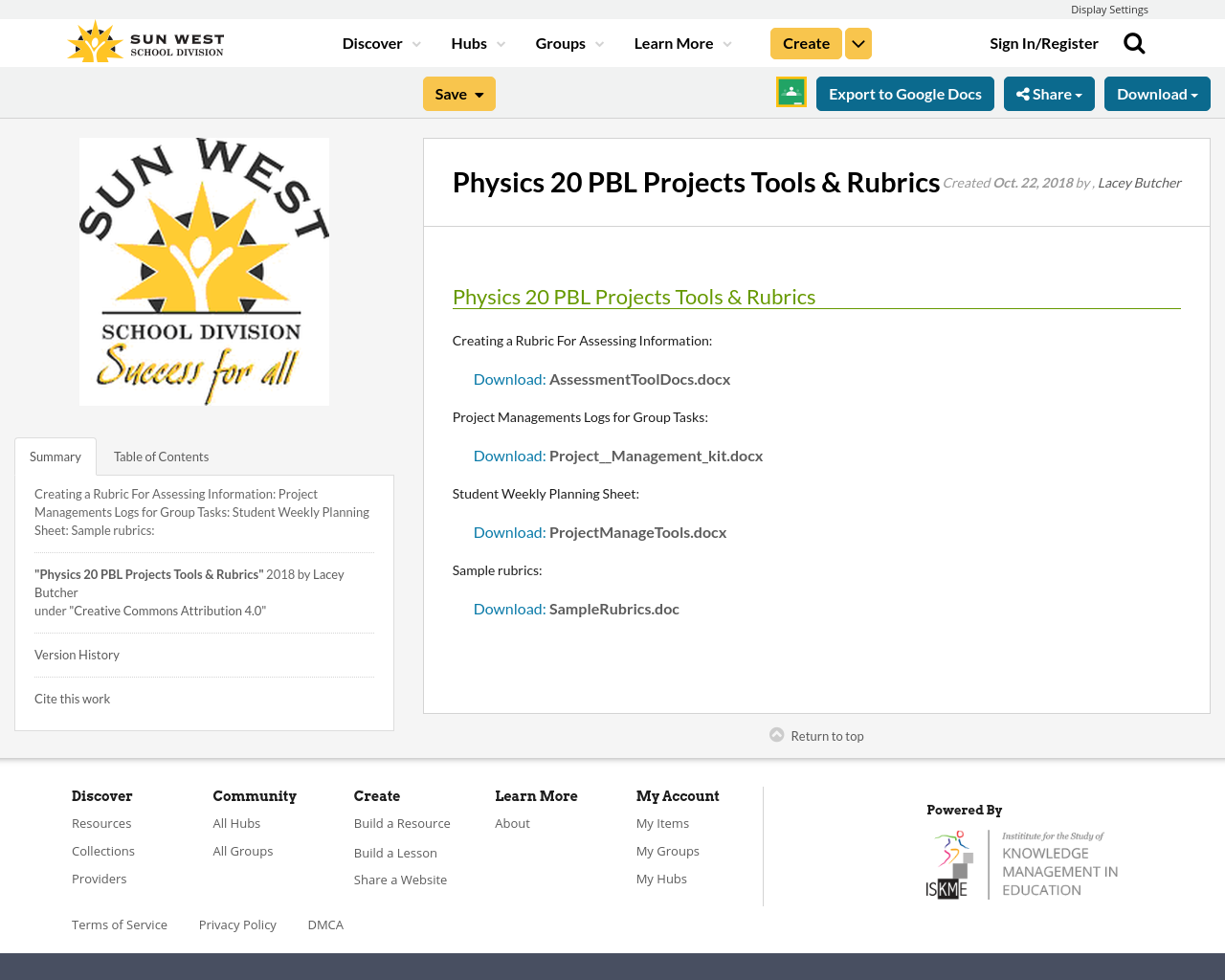The height and width of the screenshot is (980, 1225).
Task: Click the resource thumbnail image
Action: tap(204, 272)
